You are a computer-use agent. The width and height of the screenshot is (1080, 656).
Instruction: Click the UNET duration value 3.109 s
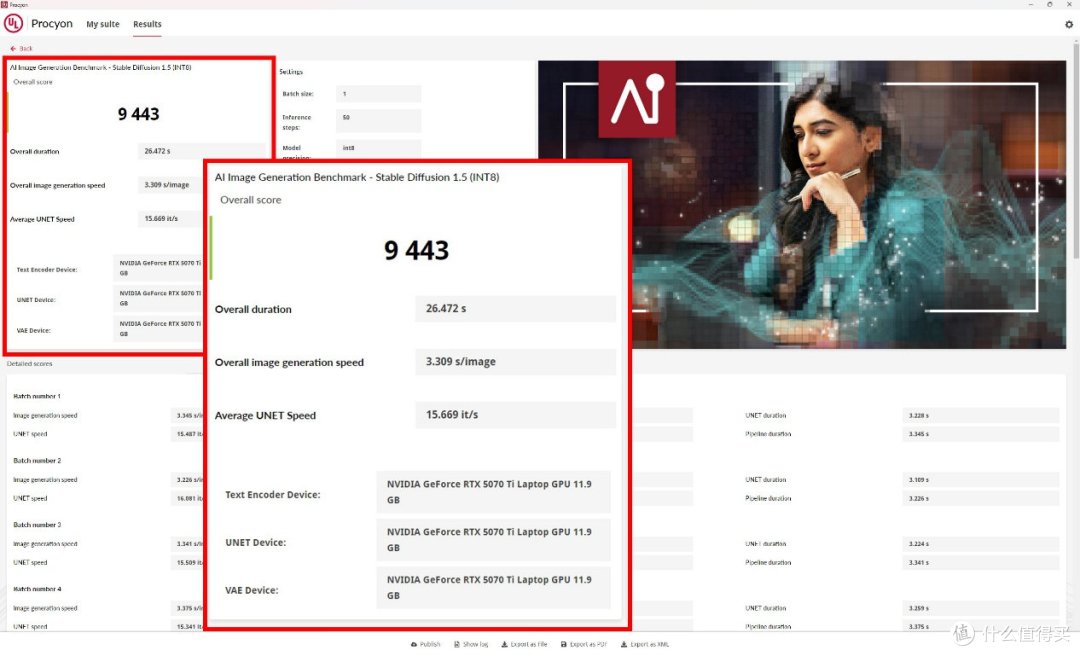980,480
